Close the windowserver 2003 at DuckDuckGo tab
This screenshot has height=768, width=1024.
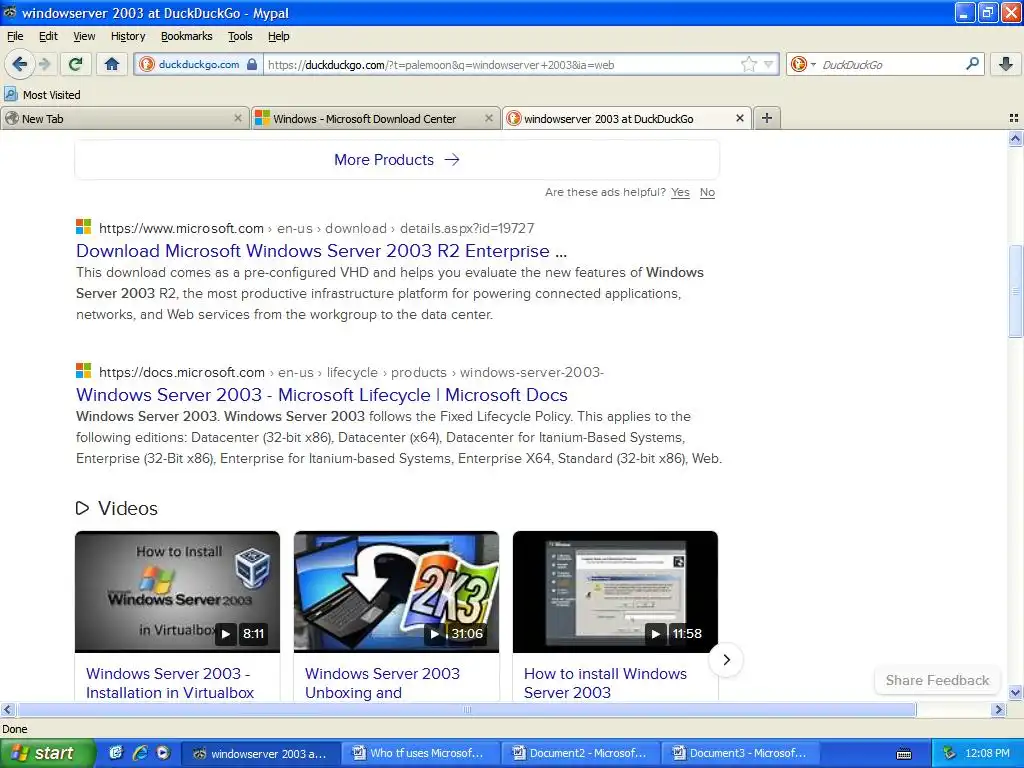tap(740, 118)
